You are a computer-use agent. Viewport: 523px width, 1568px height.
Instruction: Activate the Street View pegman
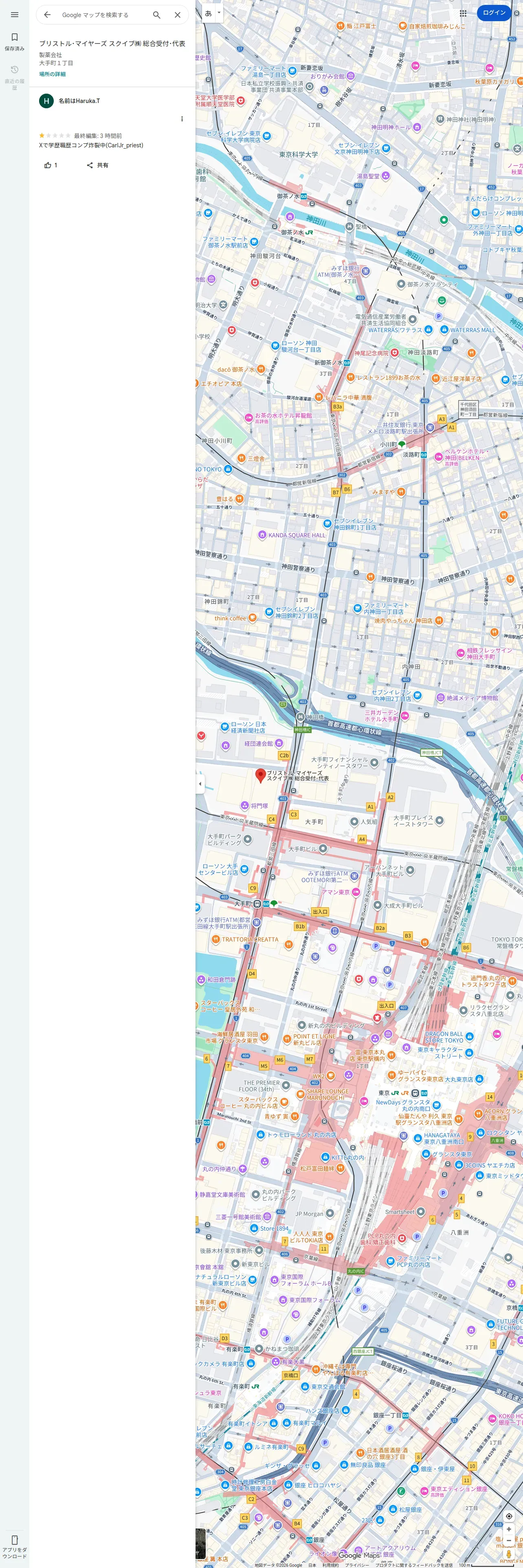pyautogui.click(x=509, y=1554)
